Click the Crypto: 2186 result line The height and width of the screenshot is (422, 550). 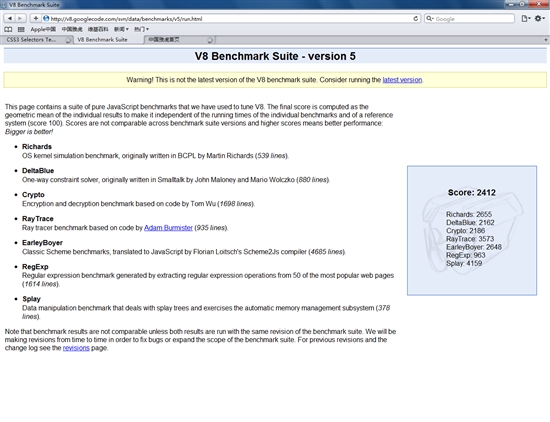coord(465,230)
